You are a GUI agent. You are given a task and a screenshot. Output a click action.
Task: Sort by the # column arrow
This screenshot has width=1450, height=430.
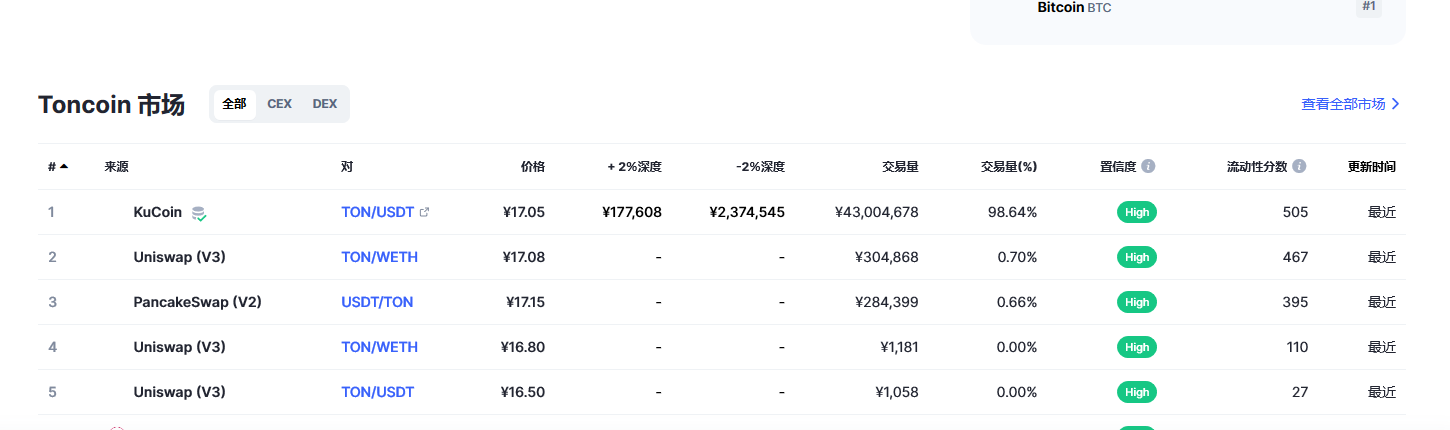click(64, 166)
